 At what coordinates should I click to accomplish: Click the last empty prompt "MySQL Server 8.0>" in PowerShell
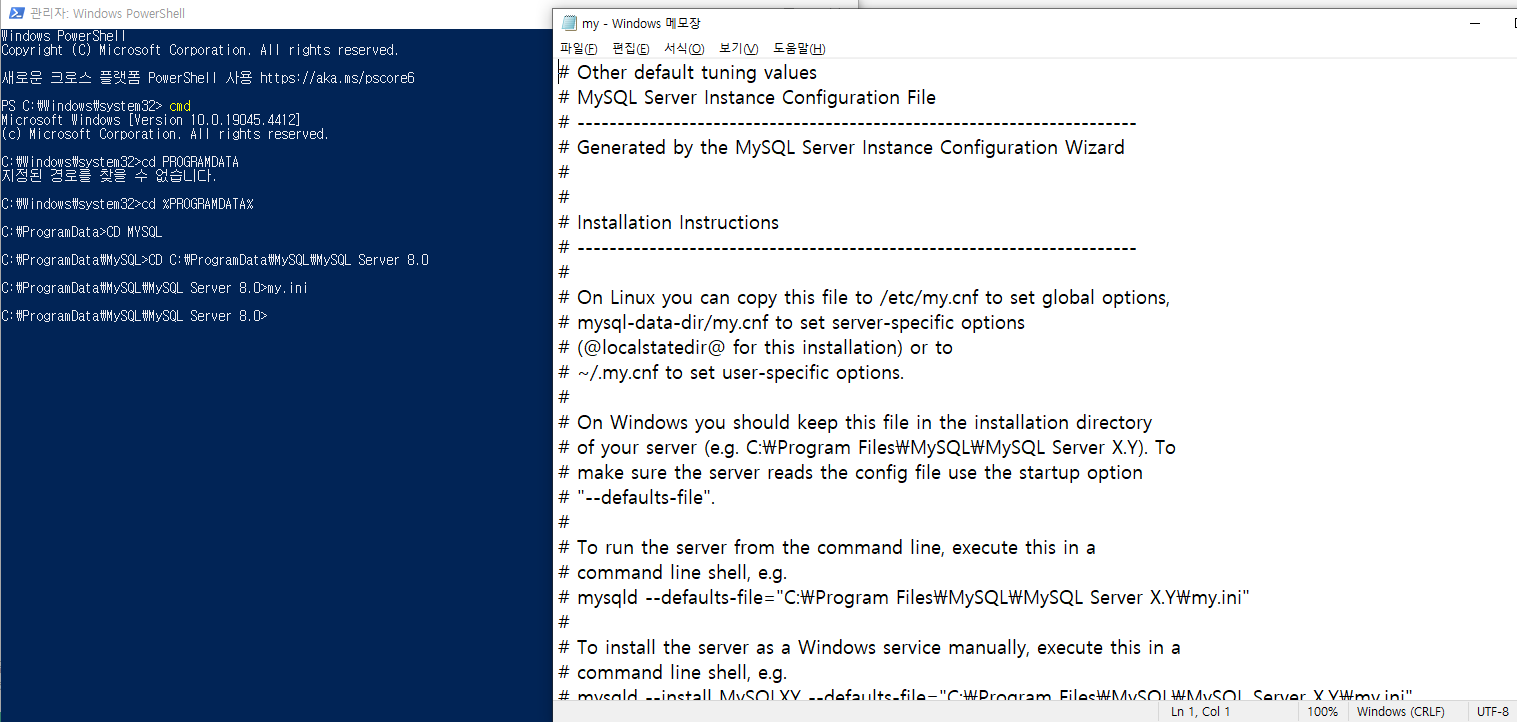(x=134, y=315)
